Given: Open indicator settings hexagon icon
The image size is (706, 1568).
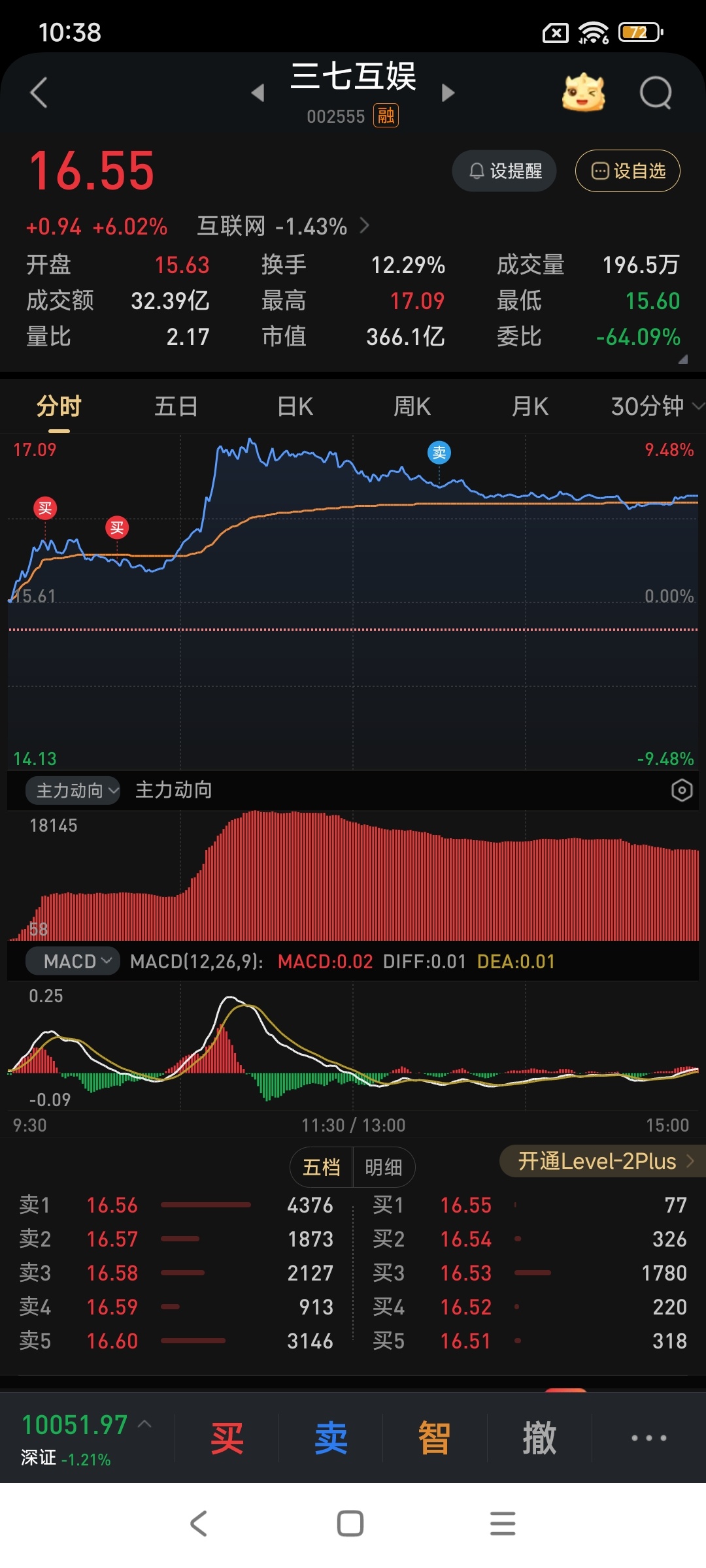Looking at the screenshot, I should 682,791.
